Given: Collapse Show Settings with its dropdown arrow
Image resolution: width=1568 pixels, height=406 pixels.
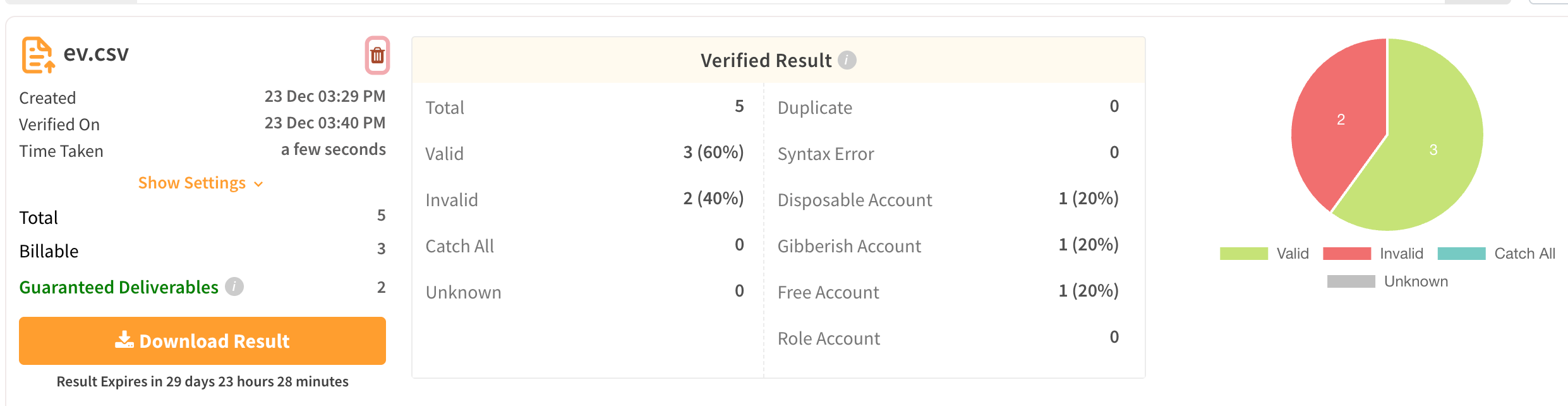Looking at the screenshot, I should coord(258,184).
